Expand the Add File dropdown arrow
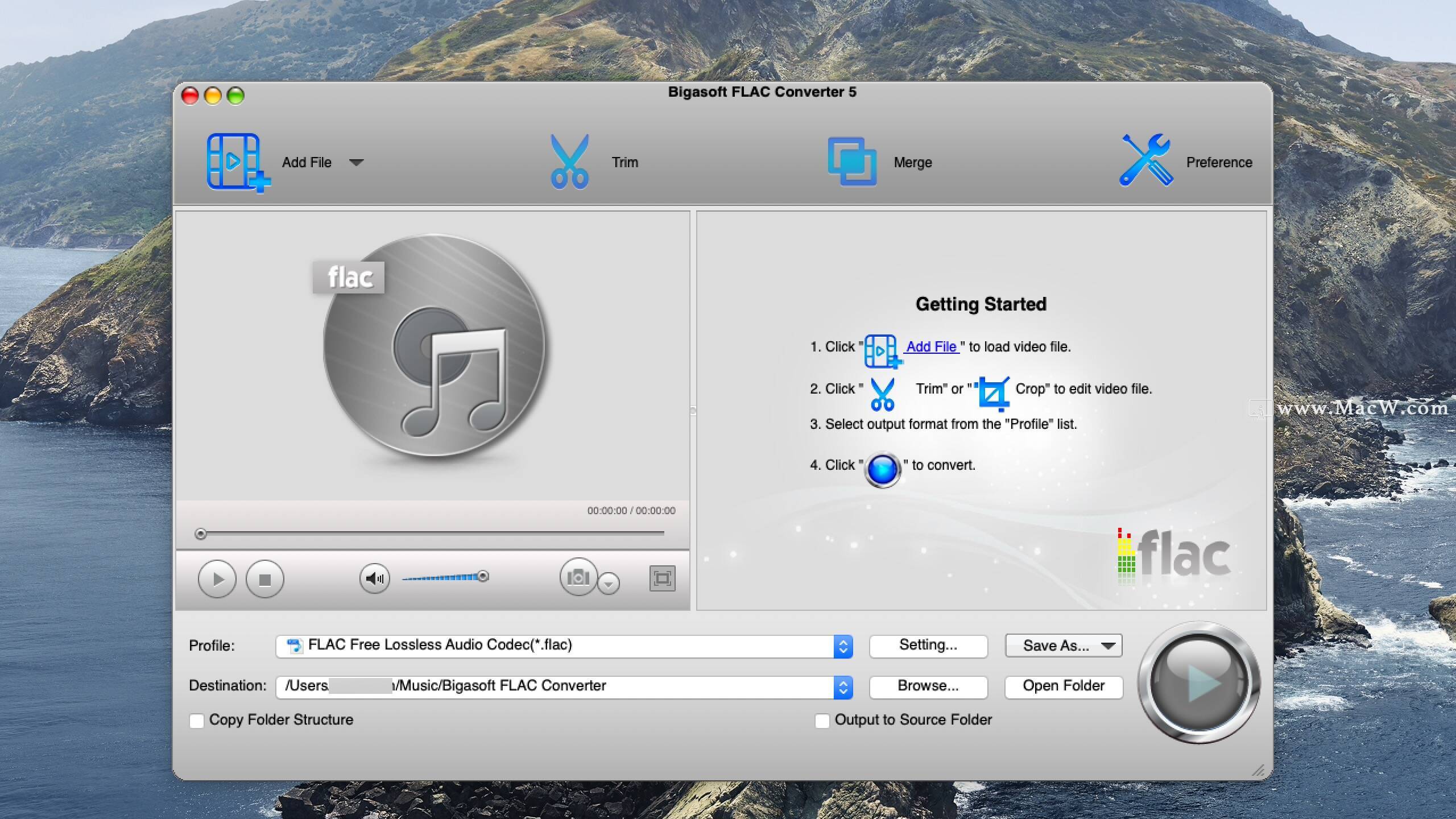This screenshot has height=819, width=1456. (x=357, y=163)
